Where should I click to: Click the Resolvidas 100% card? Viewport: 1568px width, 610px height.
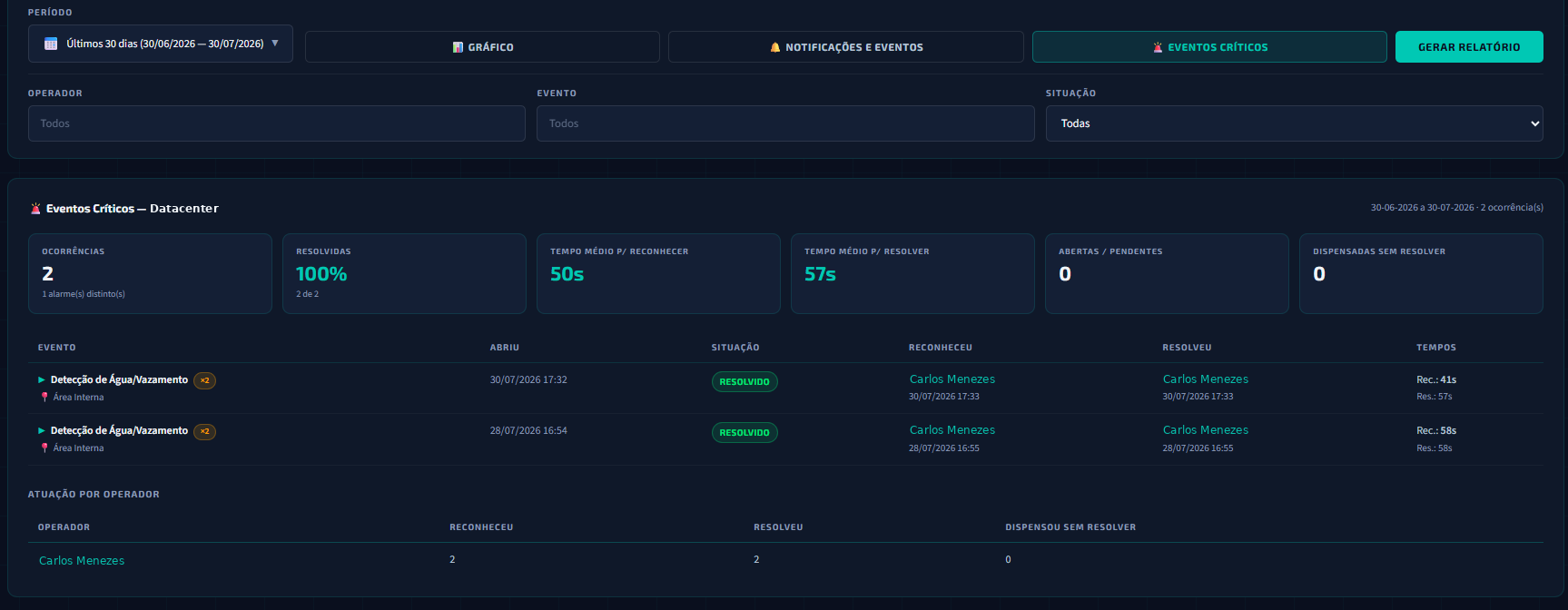pyautogui.click(x=404, y=274)
